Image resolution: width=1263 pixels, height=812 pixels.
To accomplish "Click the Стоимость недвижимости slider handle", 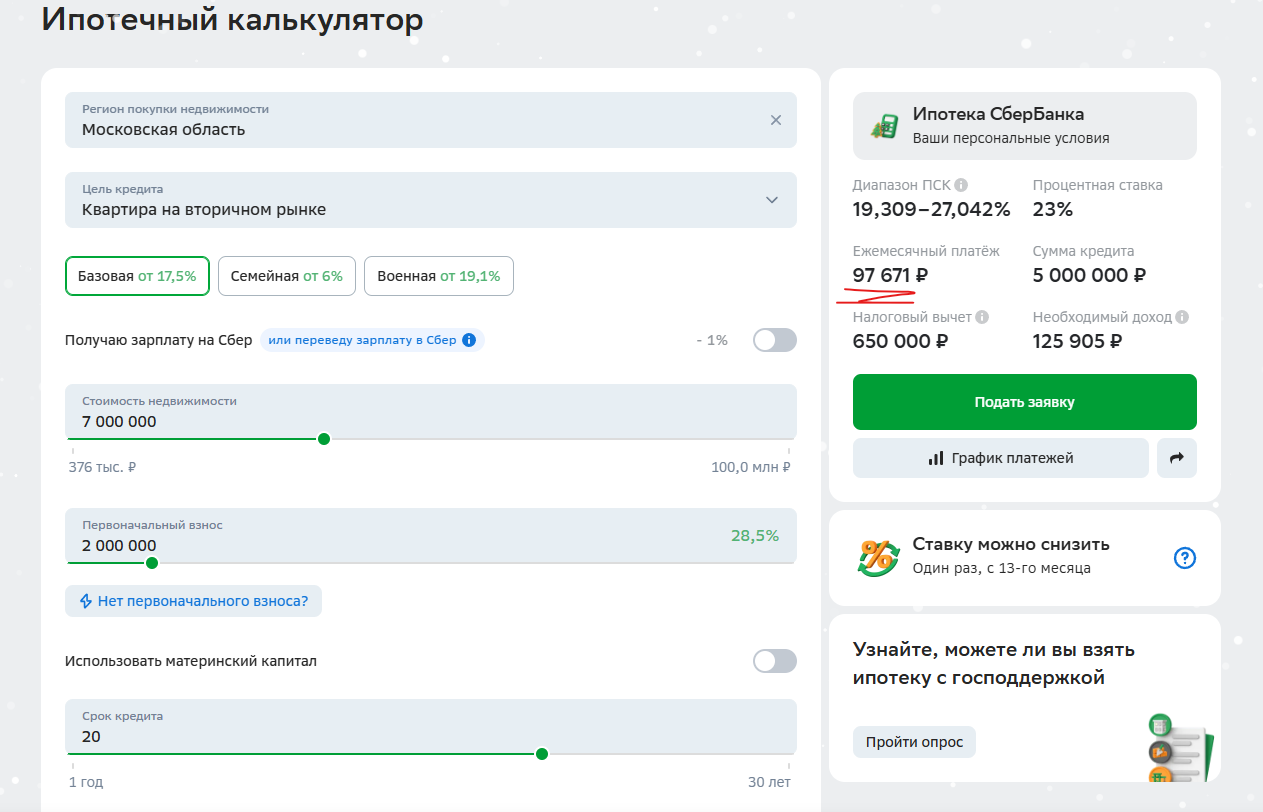I will pyautogui.click(x=323, y=439).
